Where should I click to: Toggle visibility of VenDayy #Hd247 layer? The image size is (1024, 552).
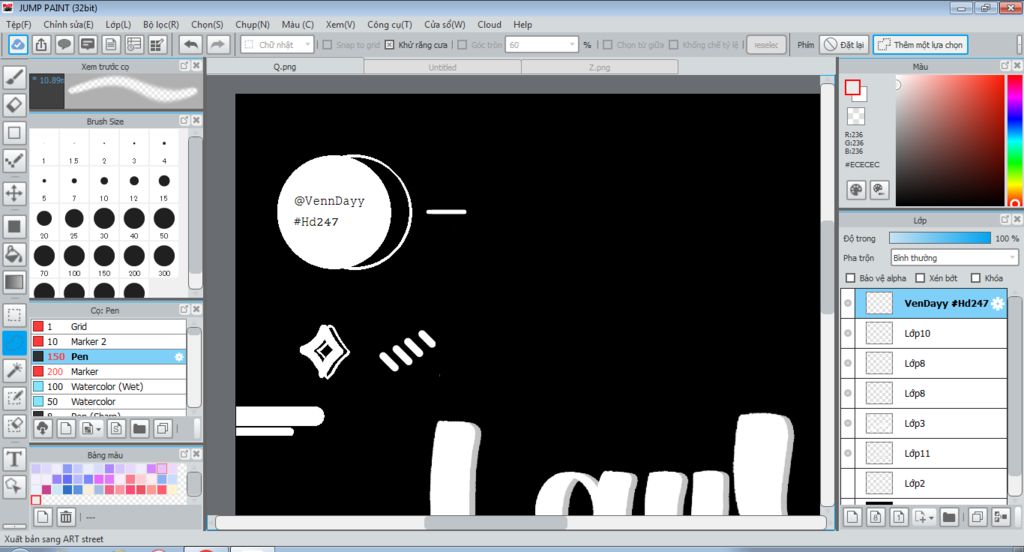click(x=848, y=303)
